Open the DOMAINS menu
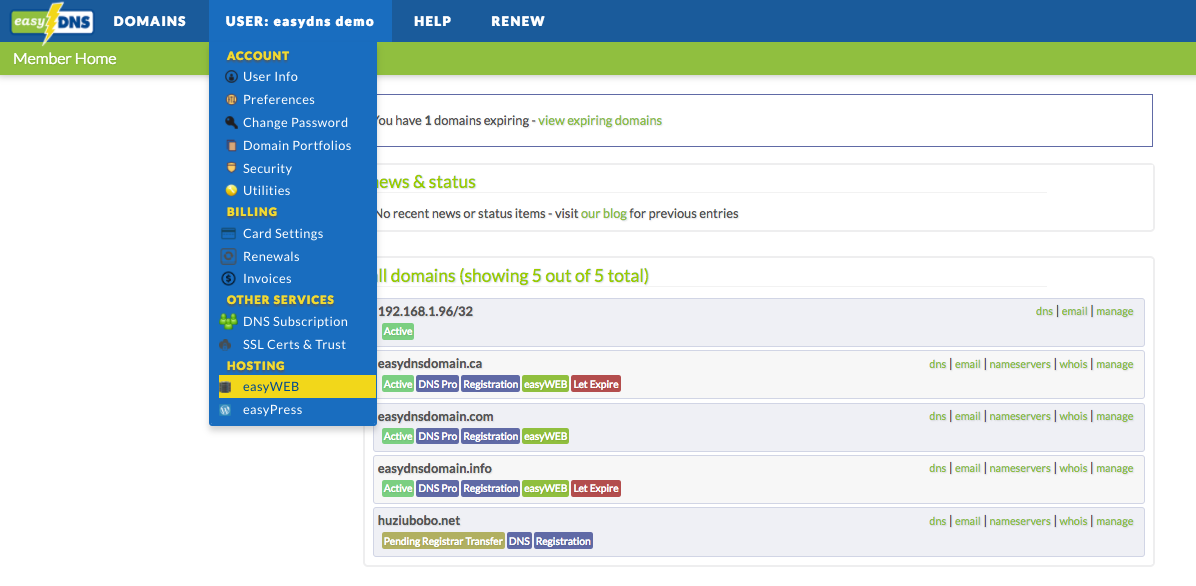 [150, 21]
